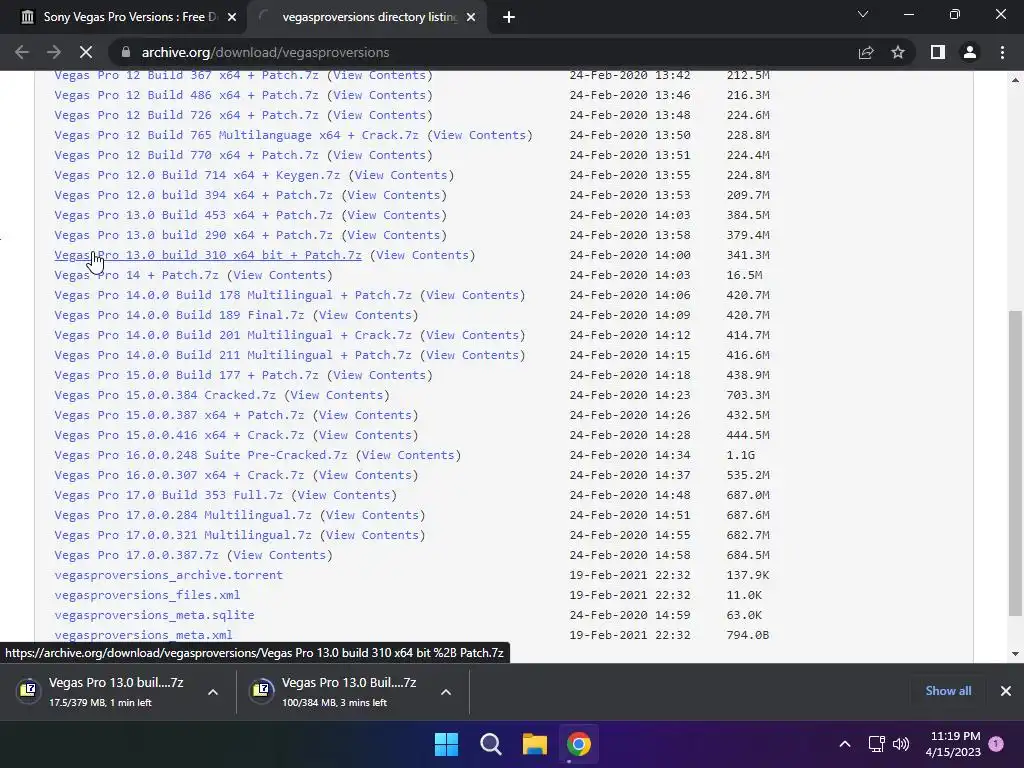This screenshot has width=1024, height=768.
Task: Click Chrome icon in taskbar
Action: click(x=579, y=744)
